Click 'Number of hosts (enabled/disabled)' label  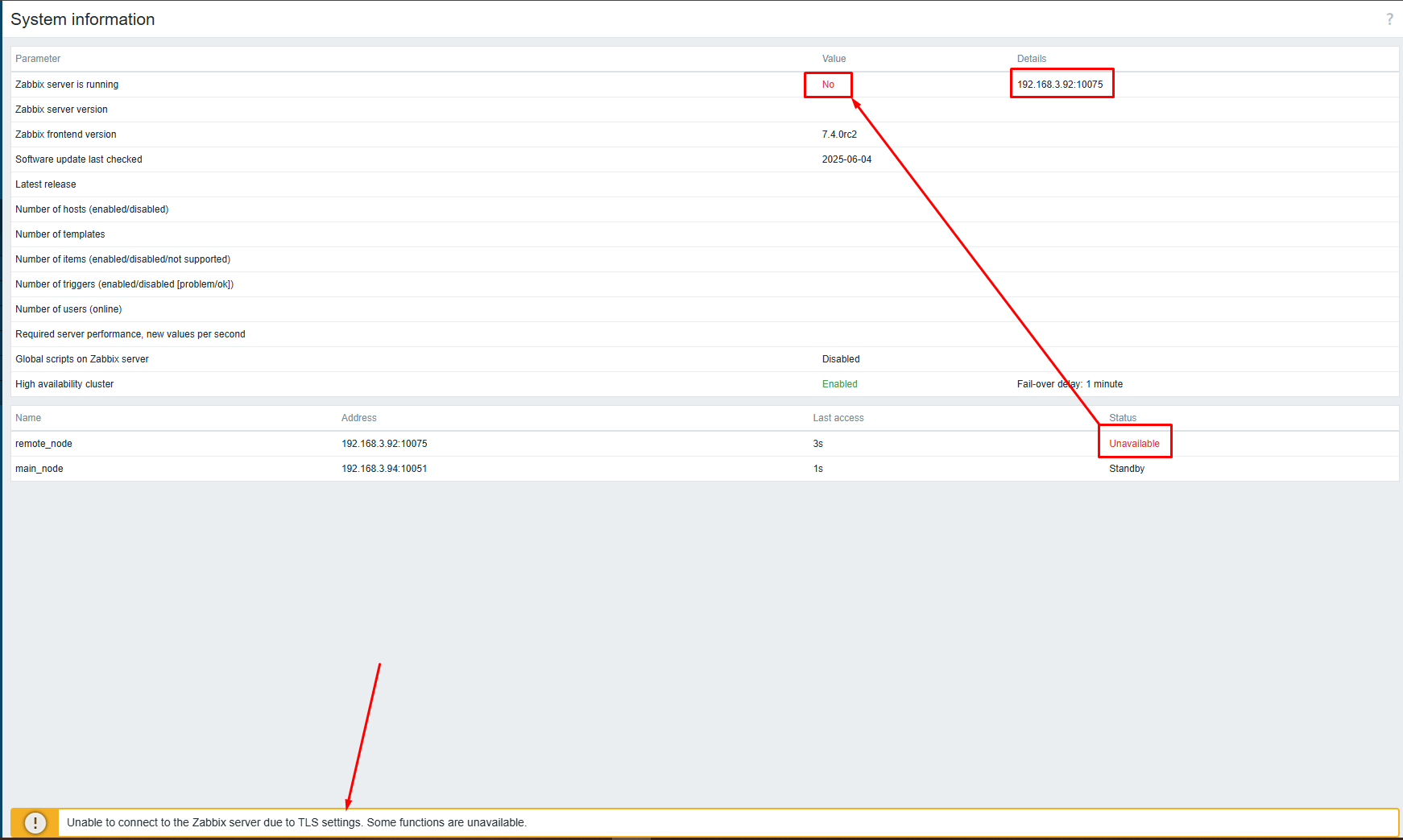[92, 209]
